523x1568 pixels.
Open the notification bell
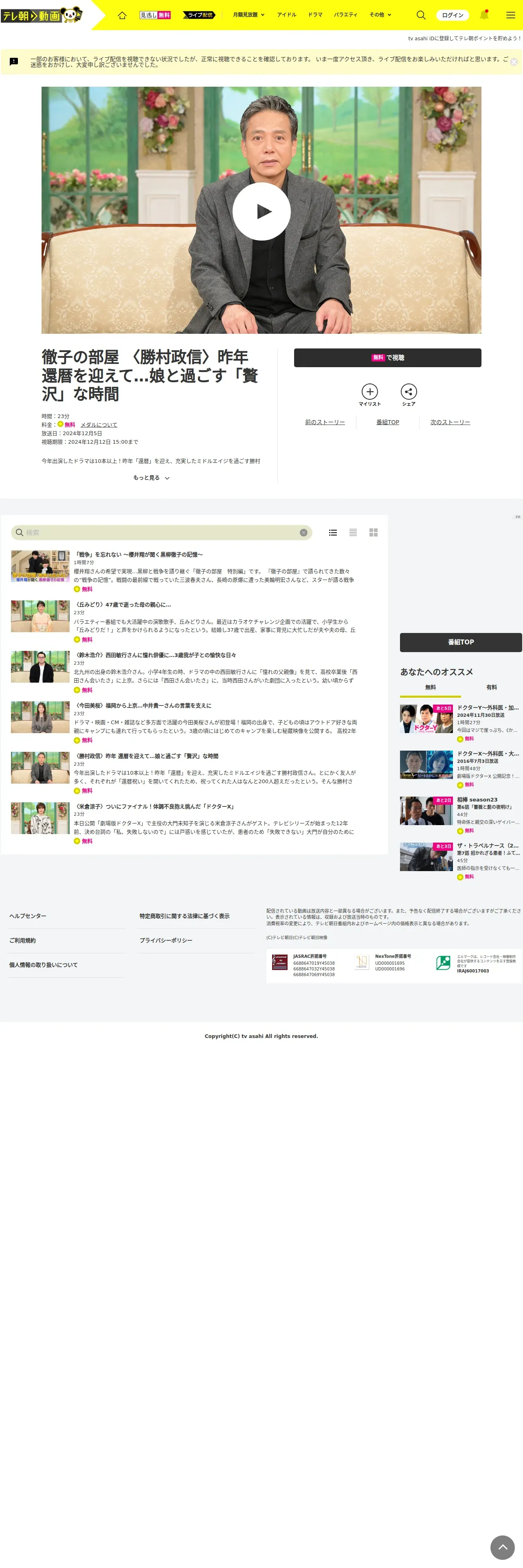484,15
